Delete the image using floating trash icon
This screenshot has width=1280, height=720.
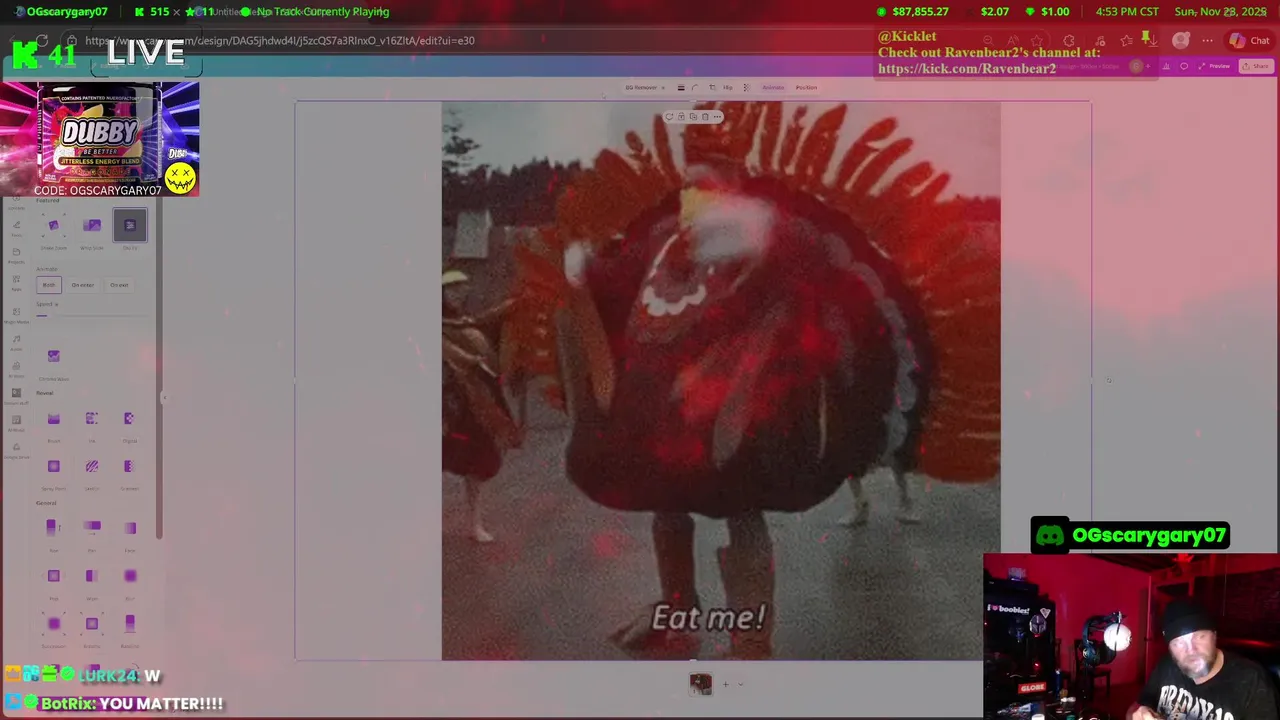(705, 117)
